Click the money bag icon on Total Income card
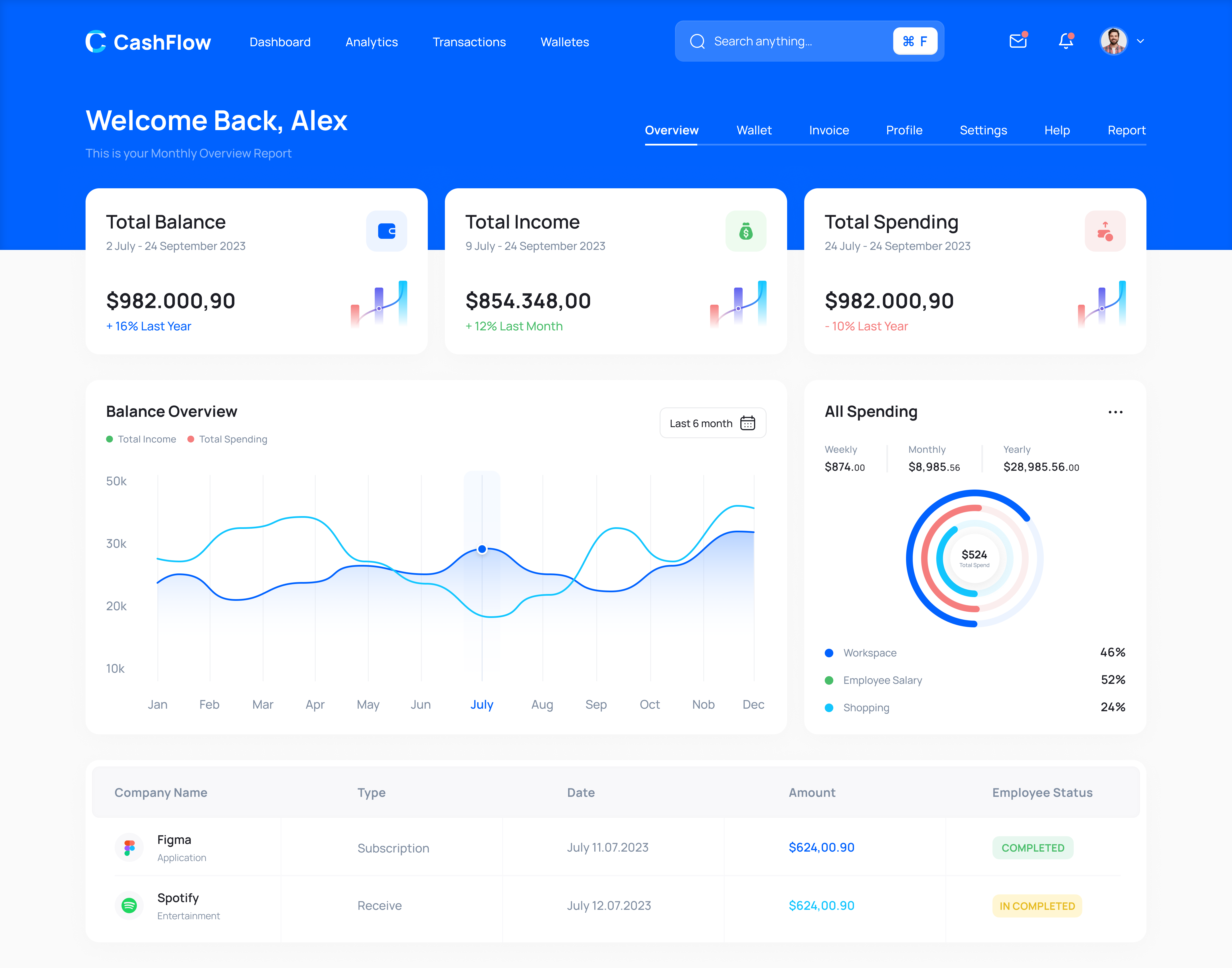This screenshot has height=968, width=1232. (x=746, y=231)
